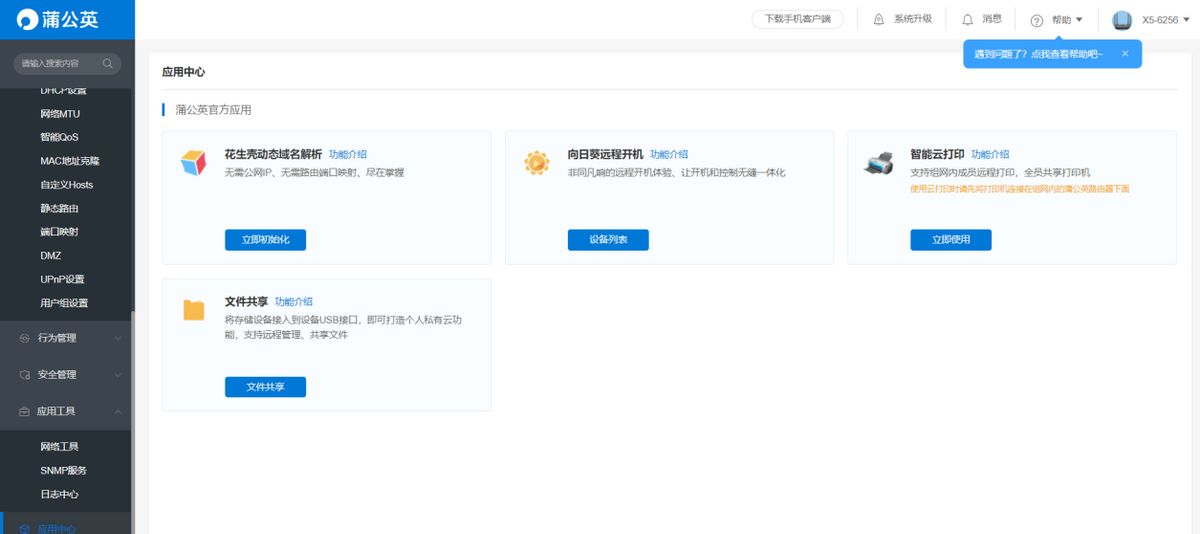This screenshot has height=534, width=1200.
Task: Click the blue 文件共享 button
Action: [265, 387]
